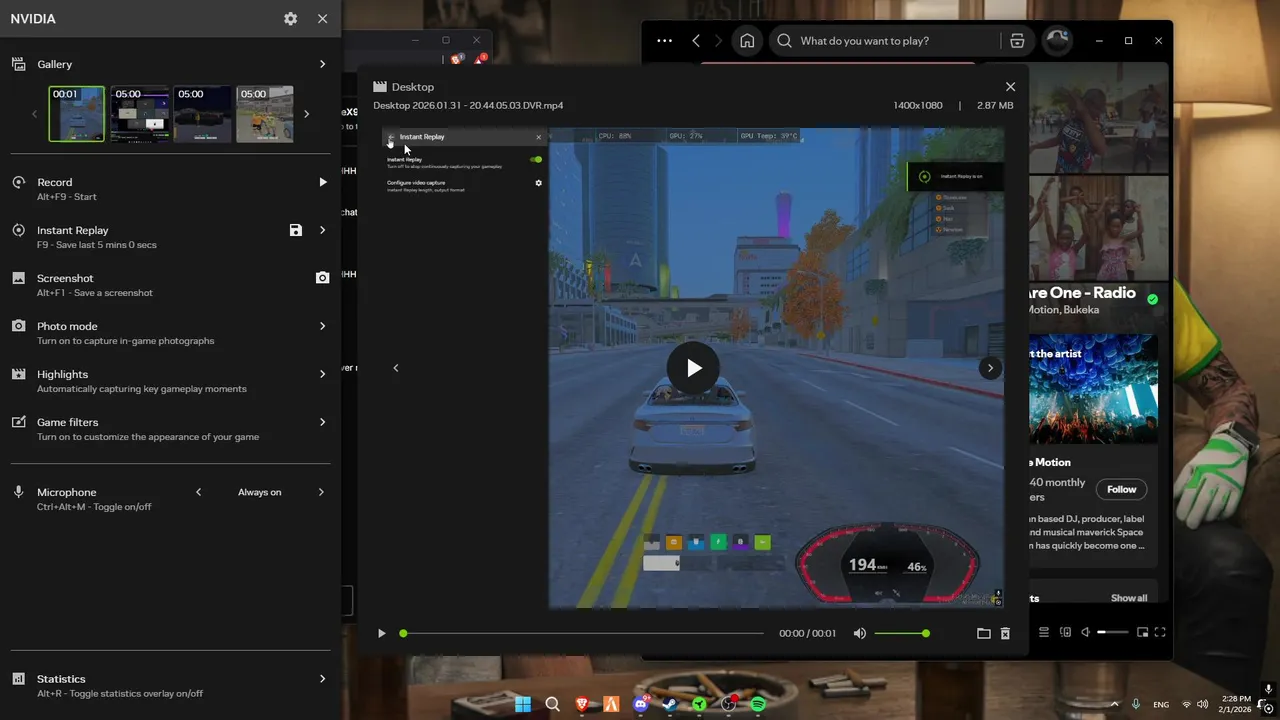
Task: Click the Record circle icon
Action: pos(18,182)
